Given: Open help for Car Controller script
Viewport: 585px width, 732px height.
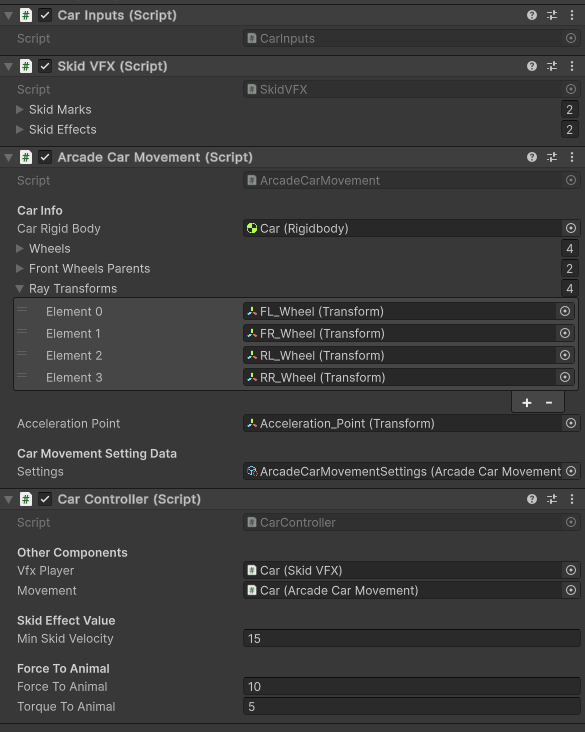Looking at the screenshot, I should [x=532, y=499].
